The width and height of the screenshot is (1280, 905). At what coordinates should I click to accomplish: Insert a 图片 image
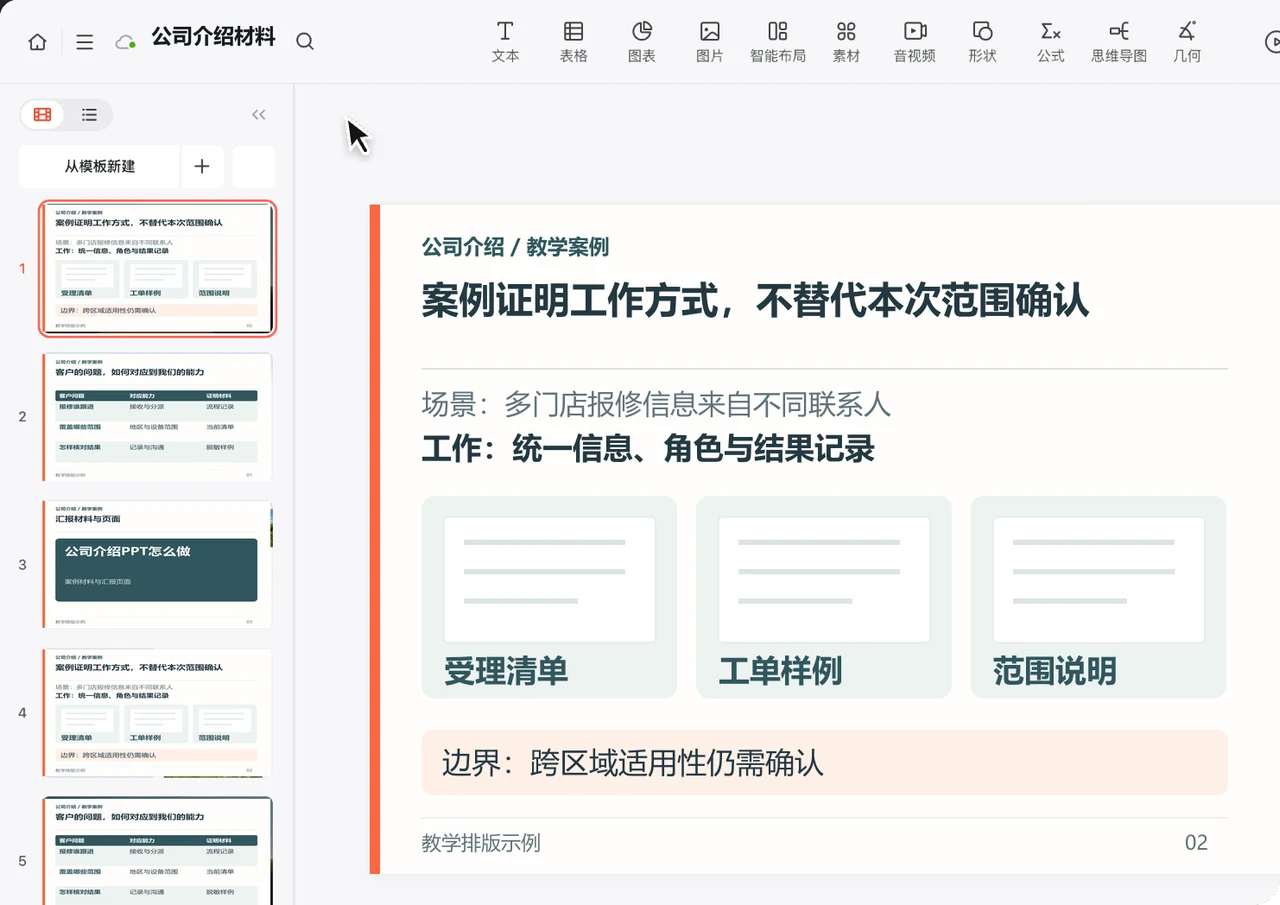point(710,42)
